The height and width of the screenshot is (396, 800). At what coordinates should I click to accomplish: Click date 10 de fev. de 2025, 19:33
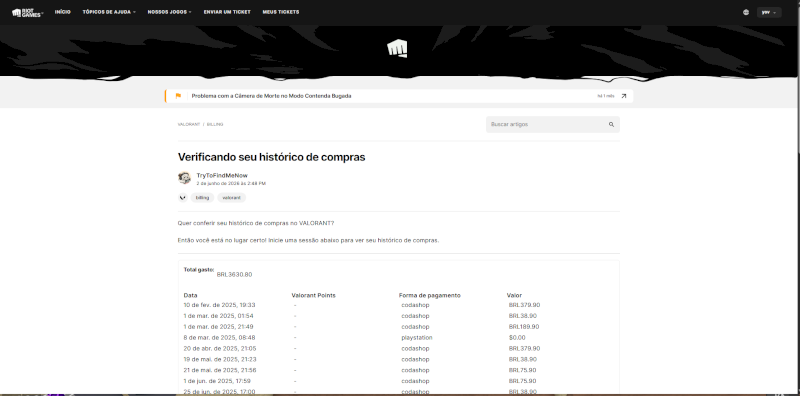click(x=219, y=305)
